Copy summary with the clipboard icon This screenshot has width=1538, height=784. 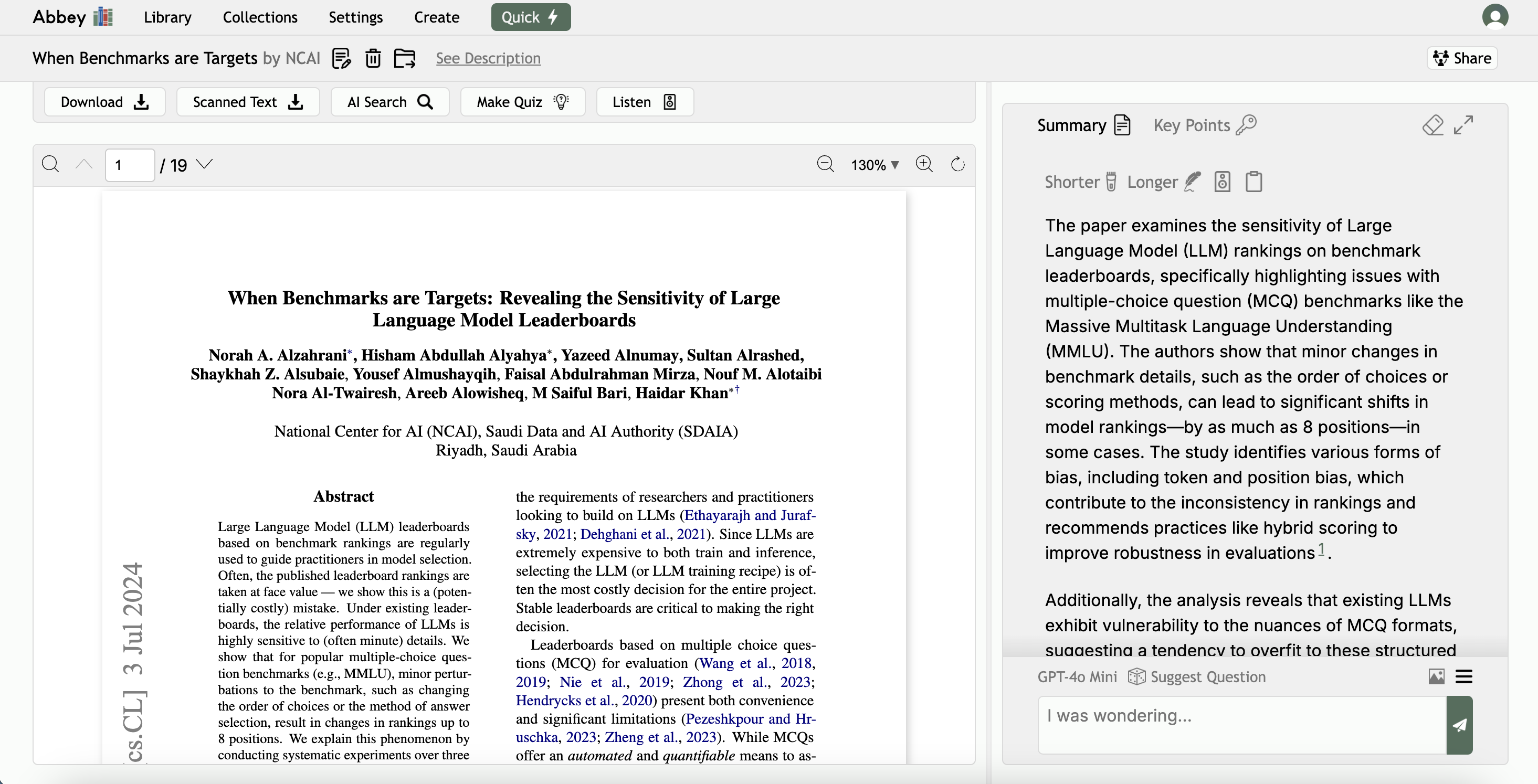click(1254, 182)
